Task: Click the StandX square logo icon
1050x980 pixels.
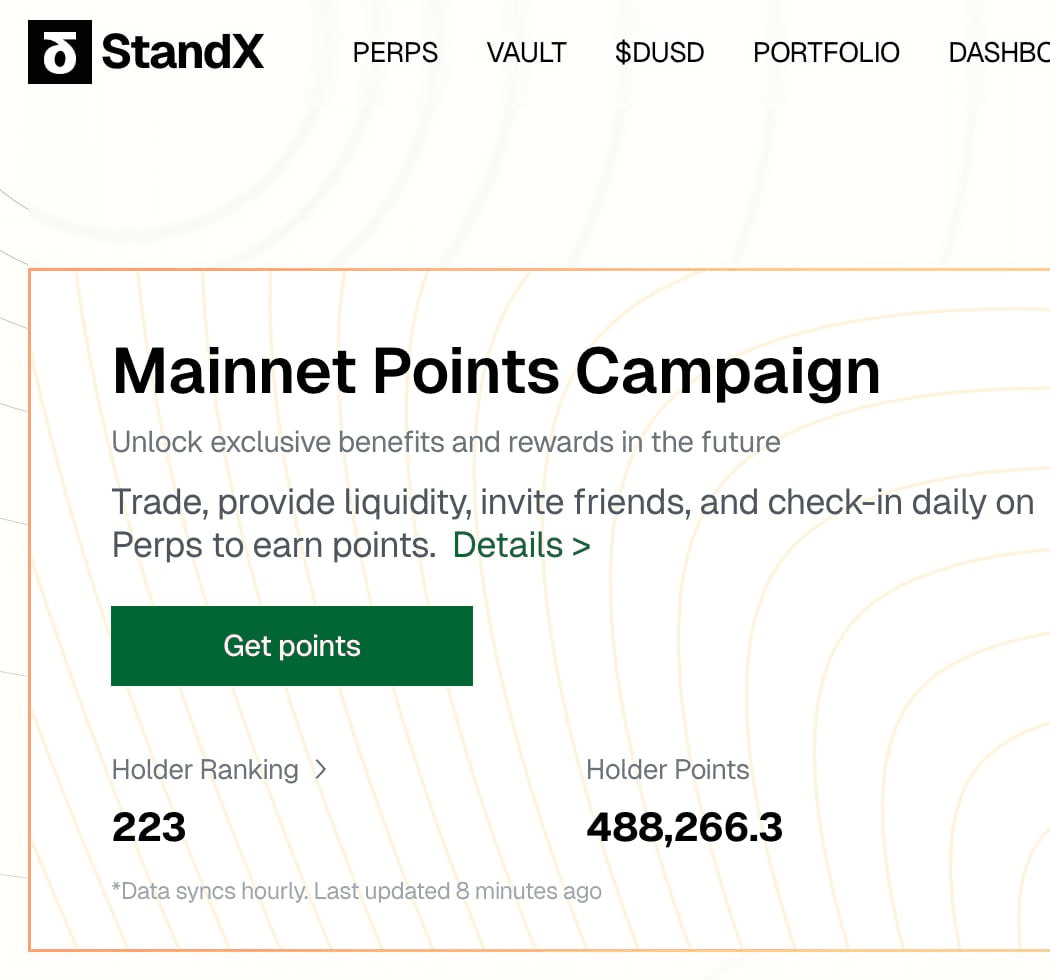Action: coord(60,52)
